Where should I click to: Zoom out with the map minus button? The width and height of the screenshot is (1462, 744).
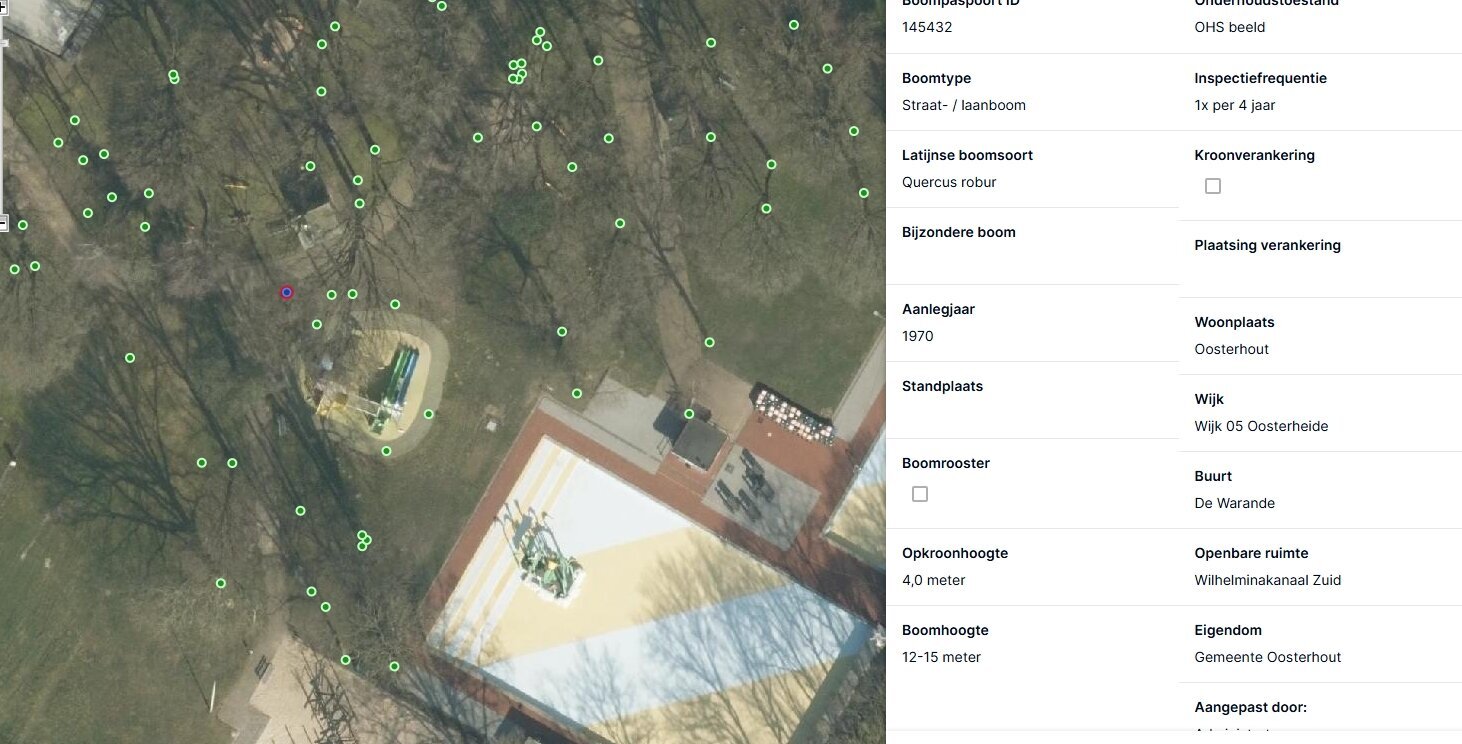point(3,223)
